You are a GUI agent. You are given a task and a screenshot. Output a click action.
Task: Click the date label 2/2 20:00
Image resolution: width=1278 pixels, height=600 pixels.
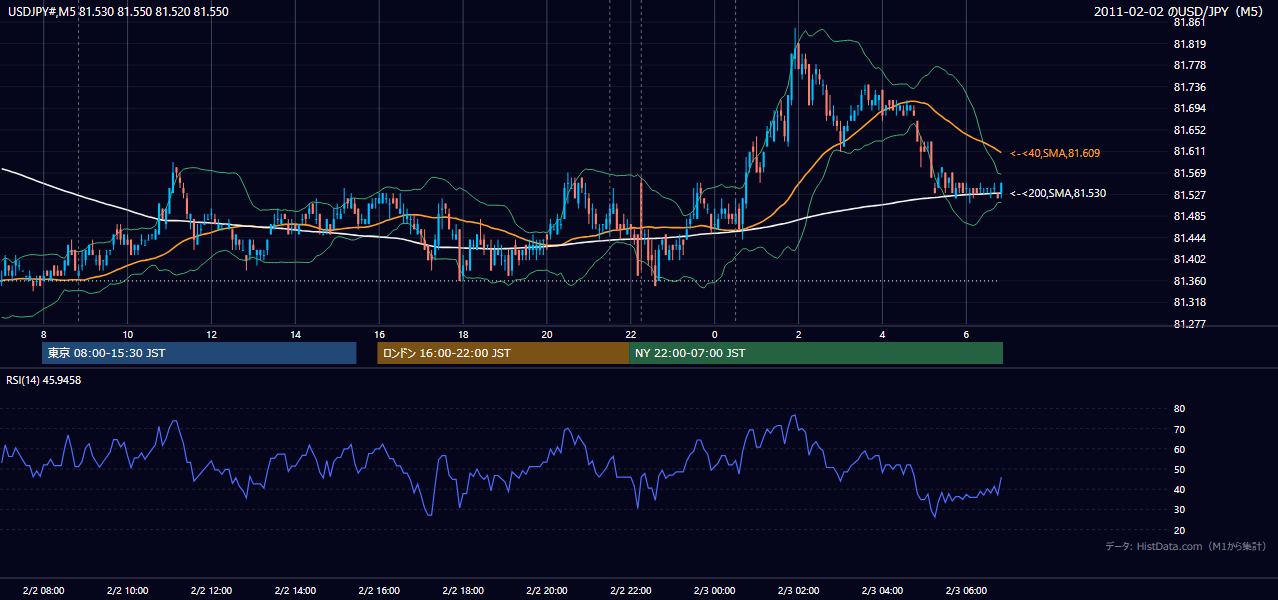click(x=547, y=591)
